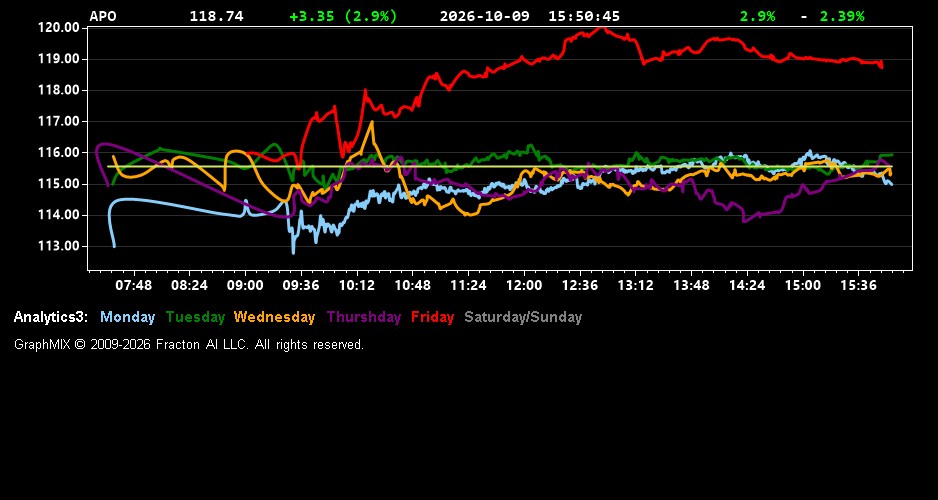Select the Tuesday legend label
Screen dimensions: 938x500
(x=195, y=317)
